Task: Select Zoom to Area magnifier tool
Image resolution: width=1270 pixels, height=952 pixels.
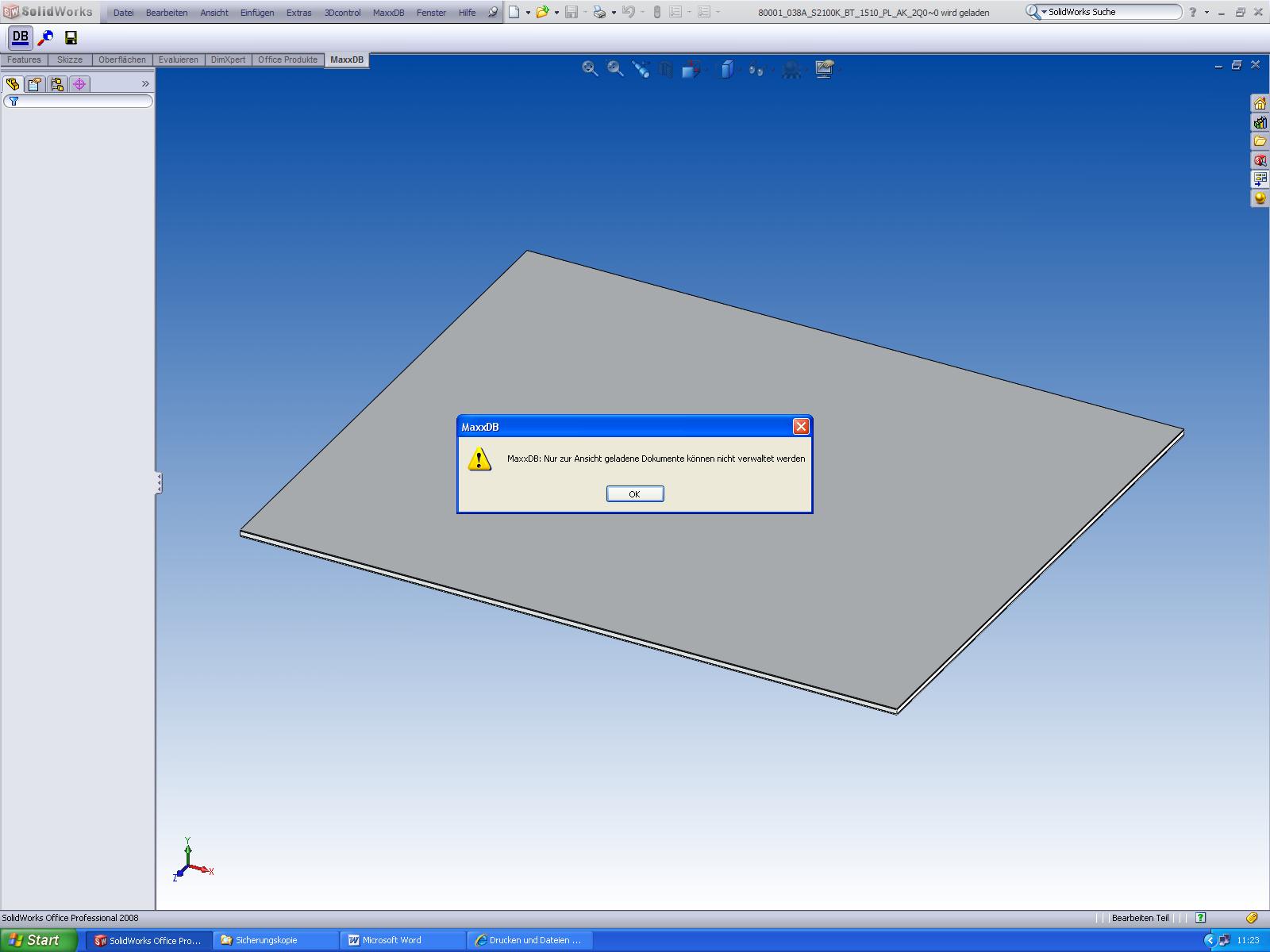Action: coord(615,69)
